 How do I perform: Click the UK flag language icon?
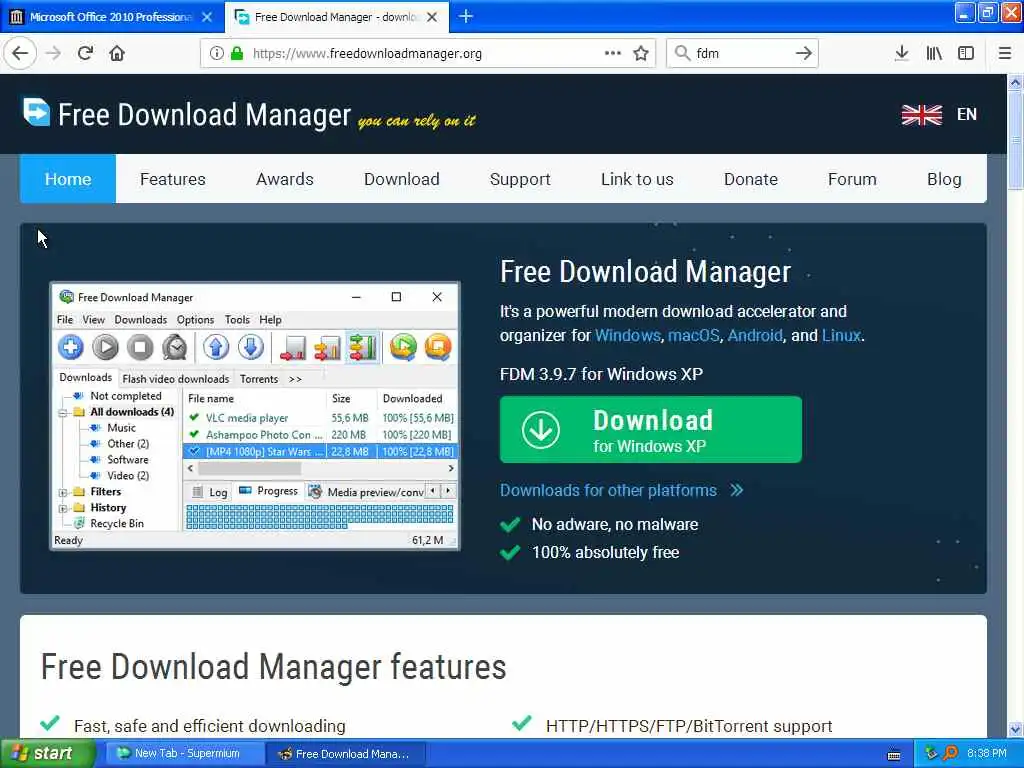coord(921,114)
